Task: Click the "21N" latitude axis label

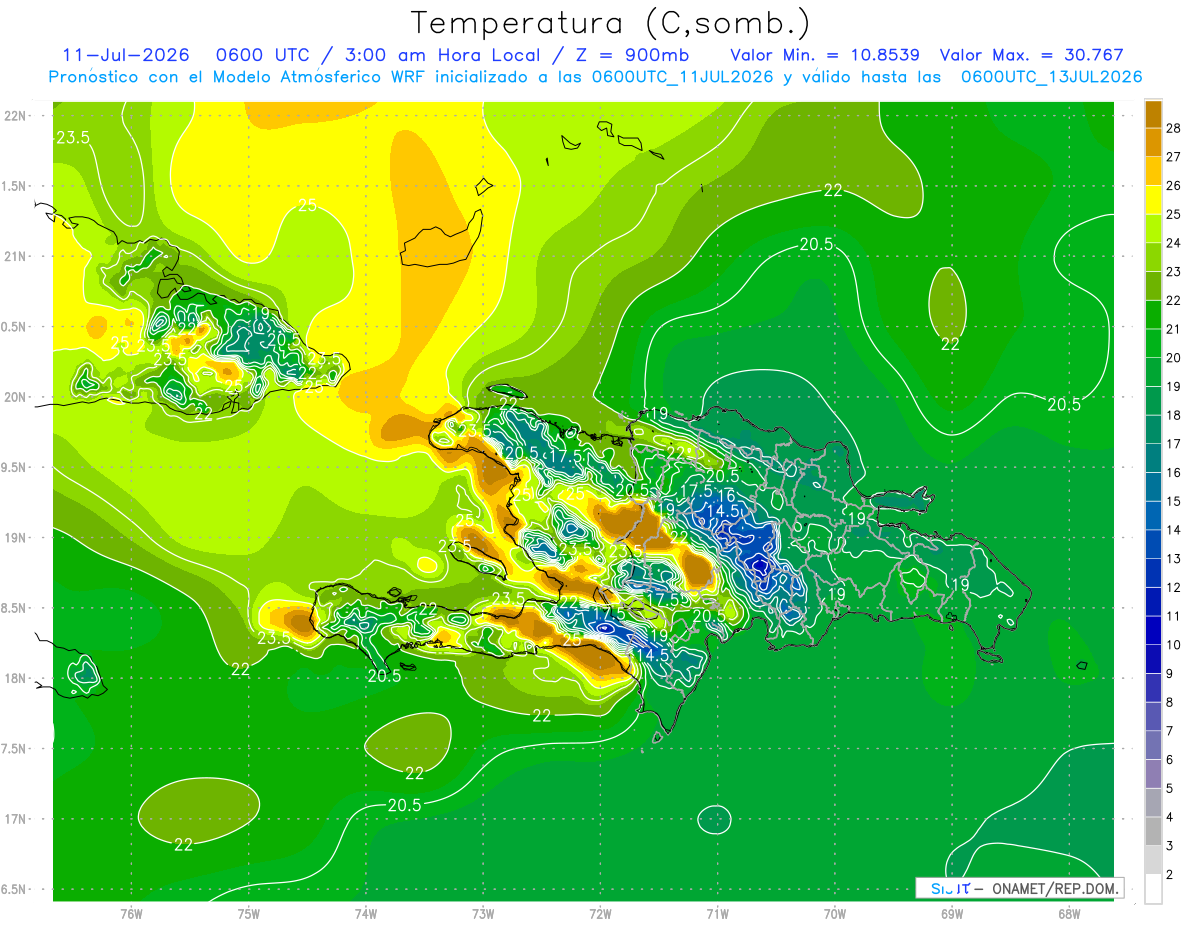Action: pos(15,256)
